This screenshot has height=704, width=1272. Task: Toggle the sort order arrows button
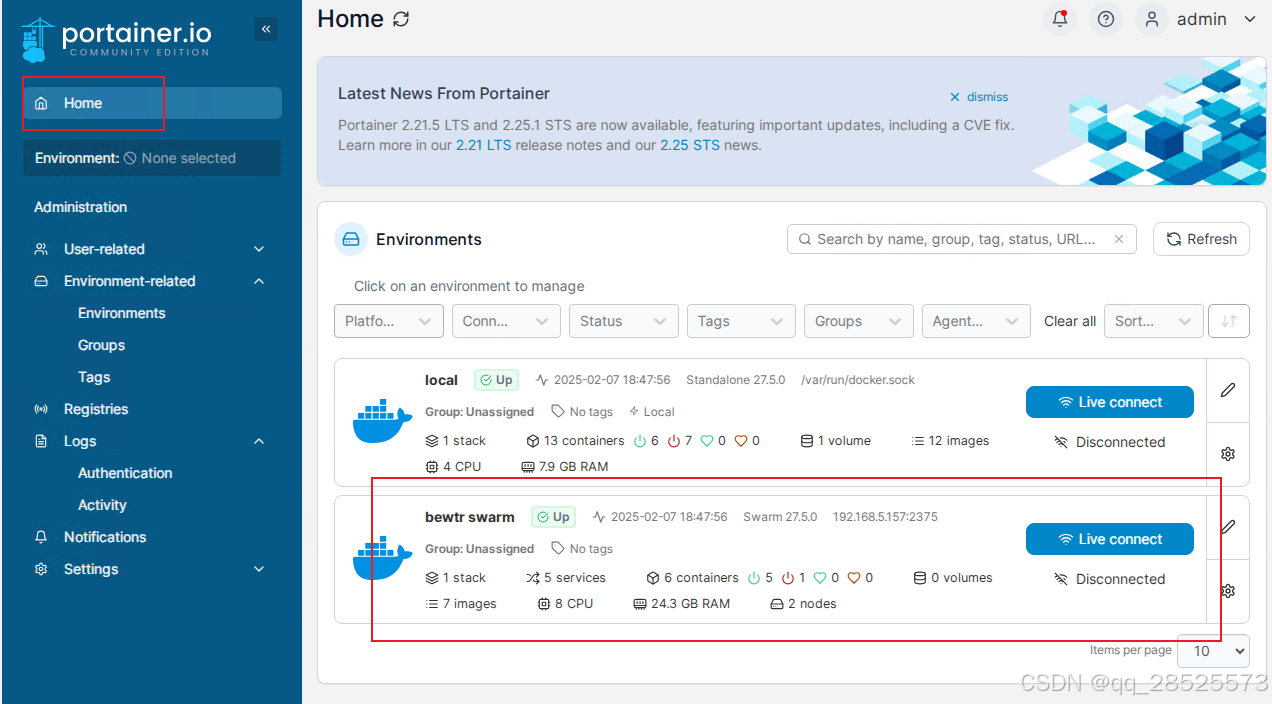tap(1229, 321)
